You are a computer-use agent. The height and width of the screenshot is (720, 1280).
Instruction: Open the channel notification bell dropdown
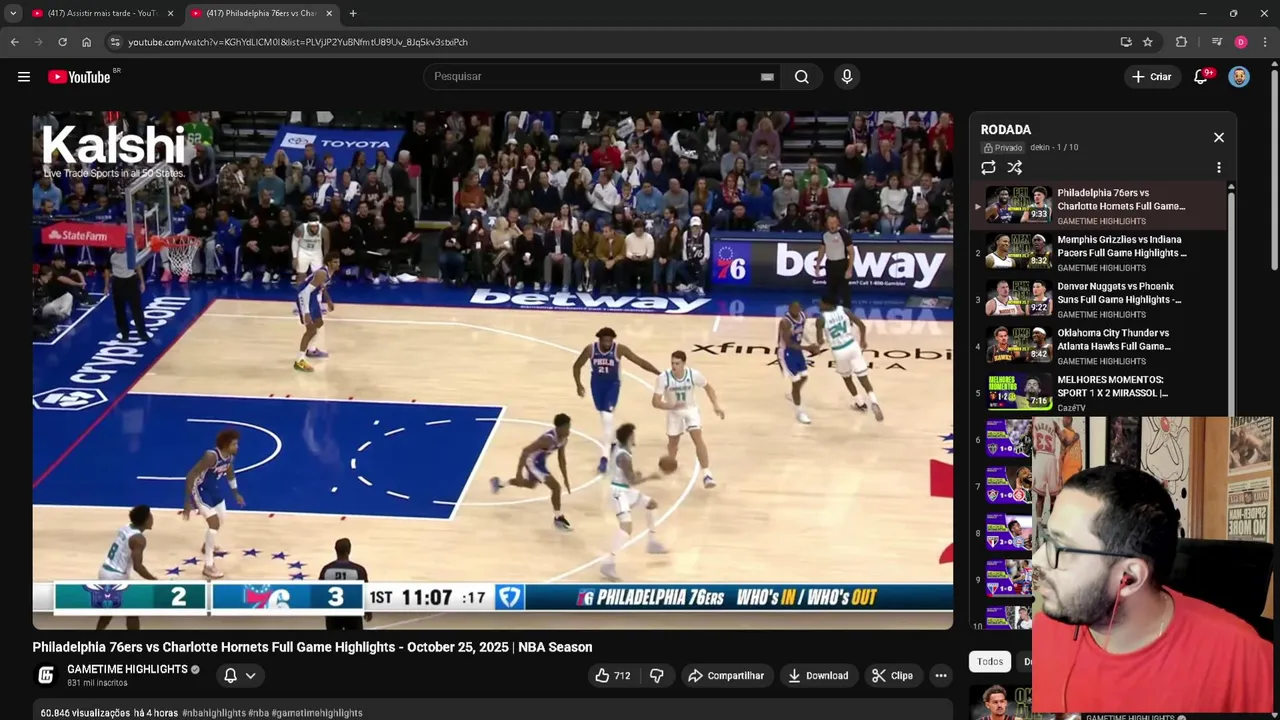pyautogui.click(x=240, y=676)
